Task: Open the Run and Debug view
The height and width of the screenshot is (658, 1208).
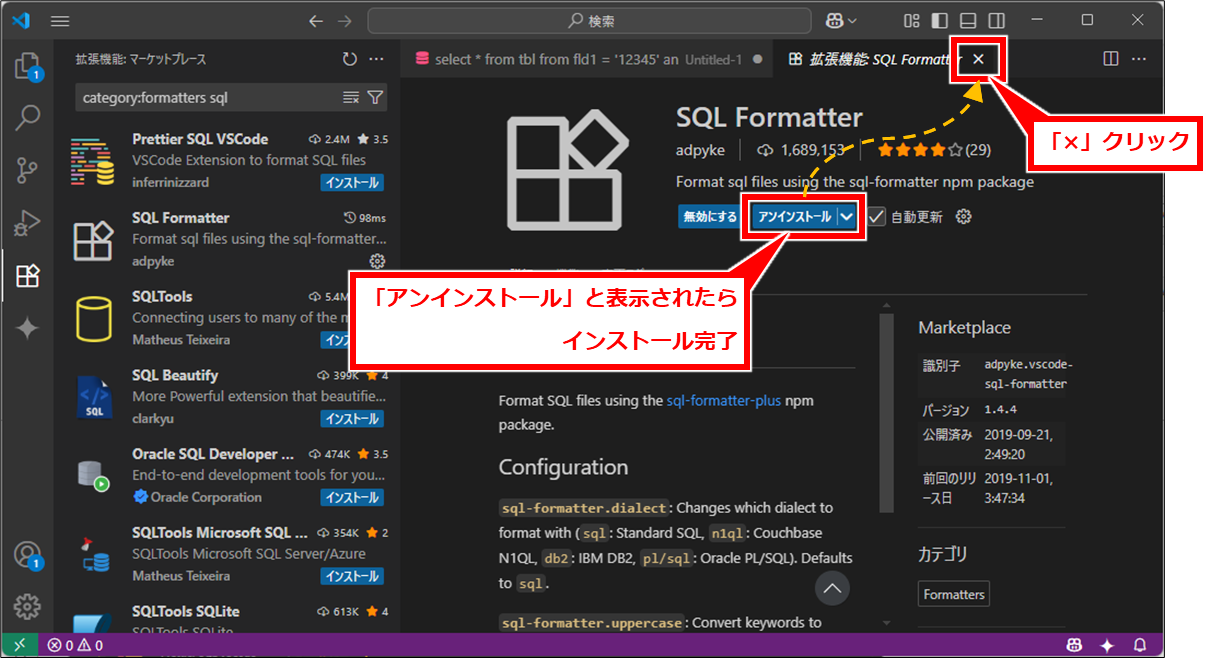Action: tap(27, 223)
